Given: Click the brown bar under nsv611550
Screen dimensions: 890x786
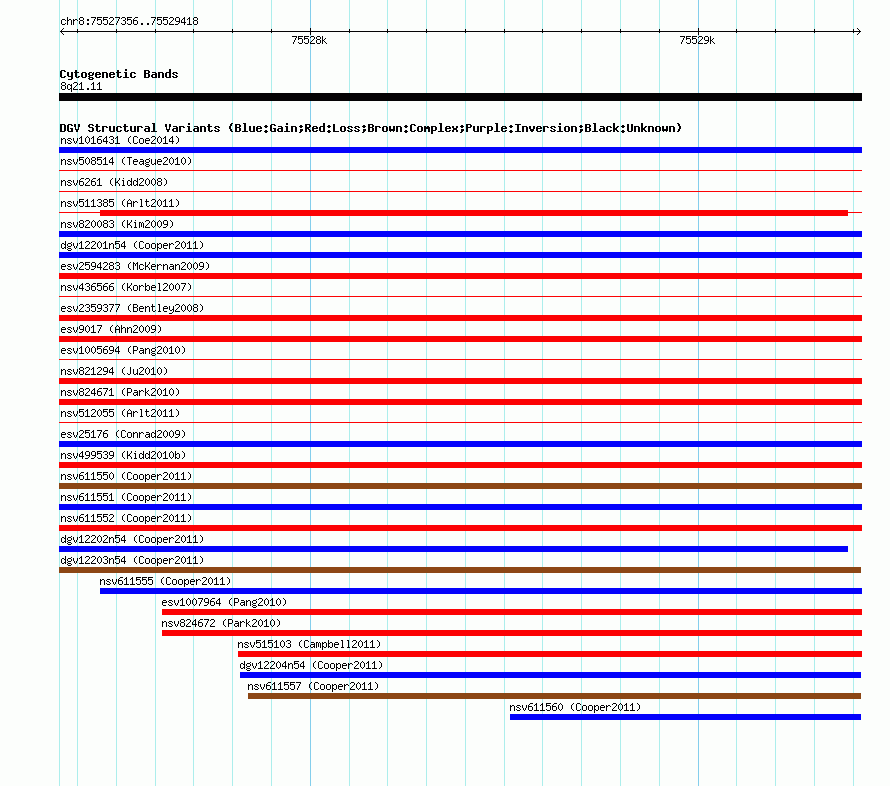Looking at the screenshot, I should coord(460,486).
